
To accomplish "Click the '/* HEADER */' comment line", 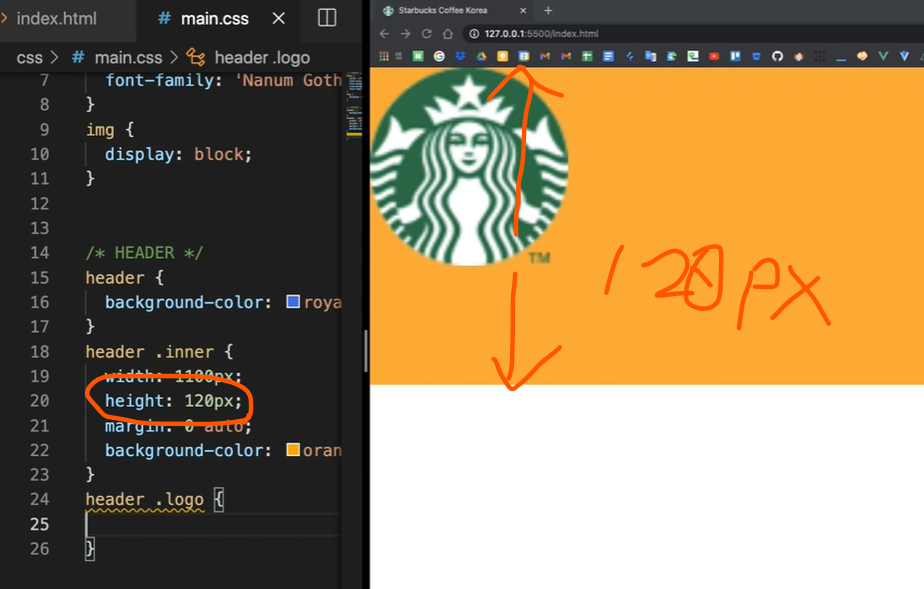I will point(144,253).
